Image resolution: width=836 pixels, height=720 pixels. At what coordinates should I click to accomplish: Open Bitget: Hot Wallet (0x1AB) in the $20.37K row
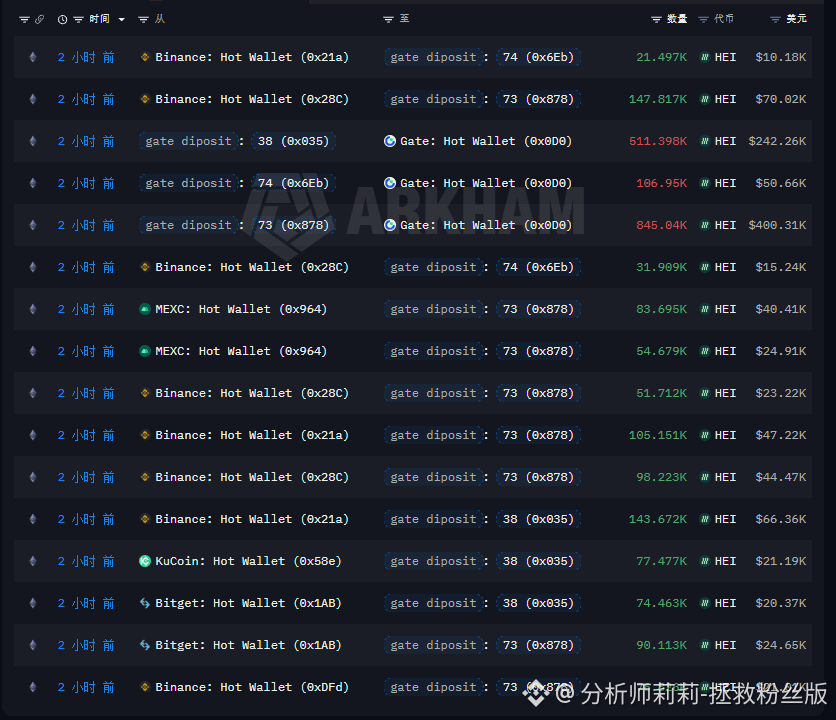click(x=248, y=603)
